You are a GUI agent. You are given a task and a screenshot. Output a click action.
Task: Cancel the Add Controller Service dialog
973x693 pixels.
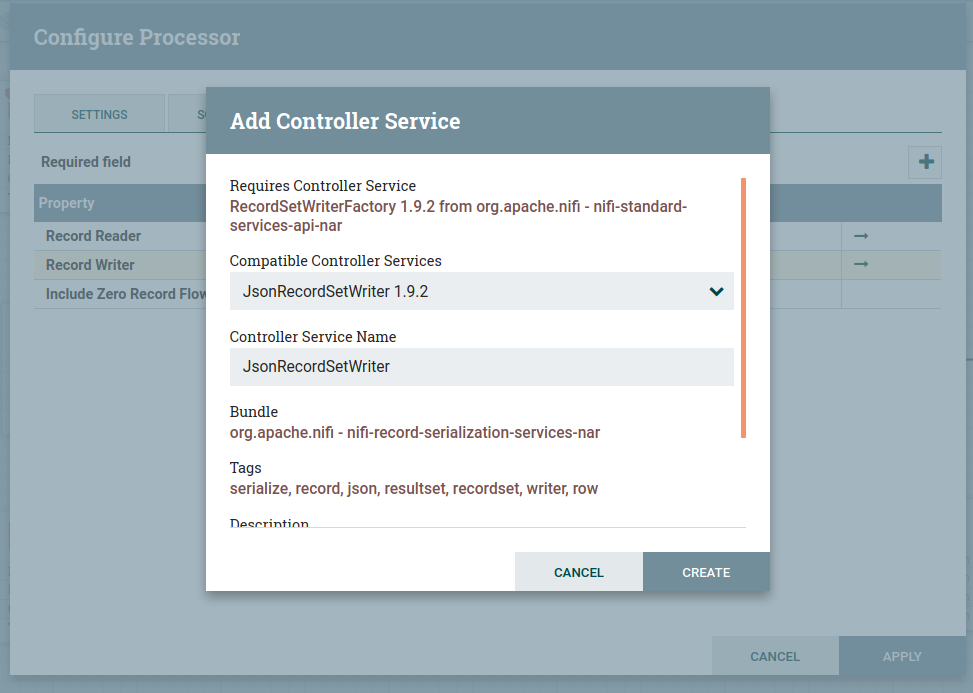[x=578, y=572]
